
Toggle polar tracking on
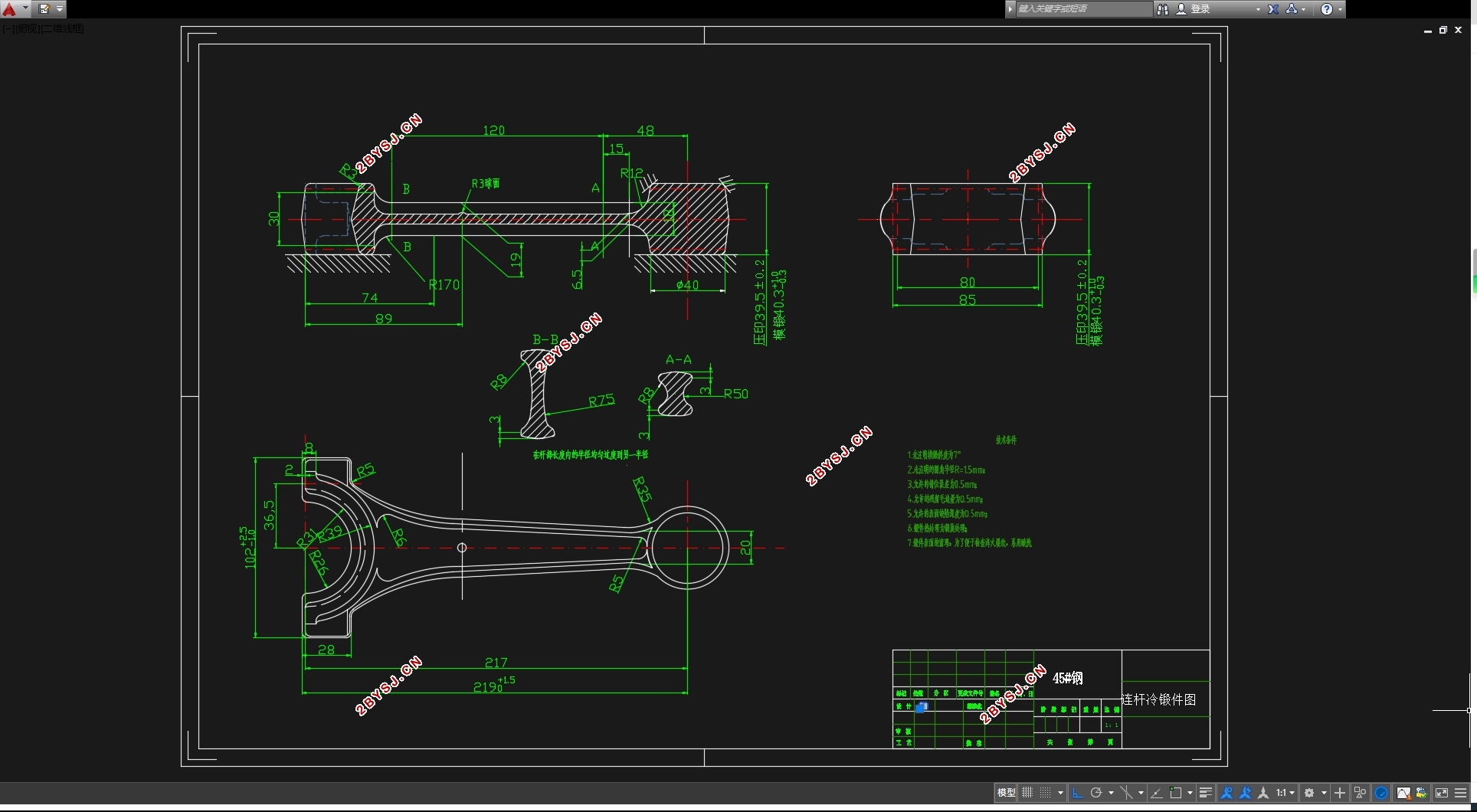pos(1097,792)
